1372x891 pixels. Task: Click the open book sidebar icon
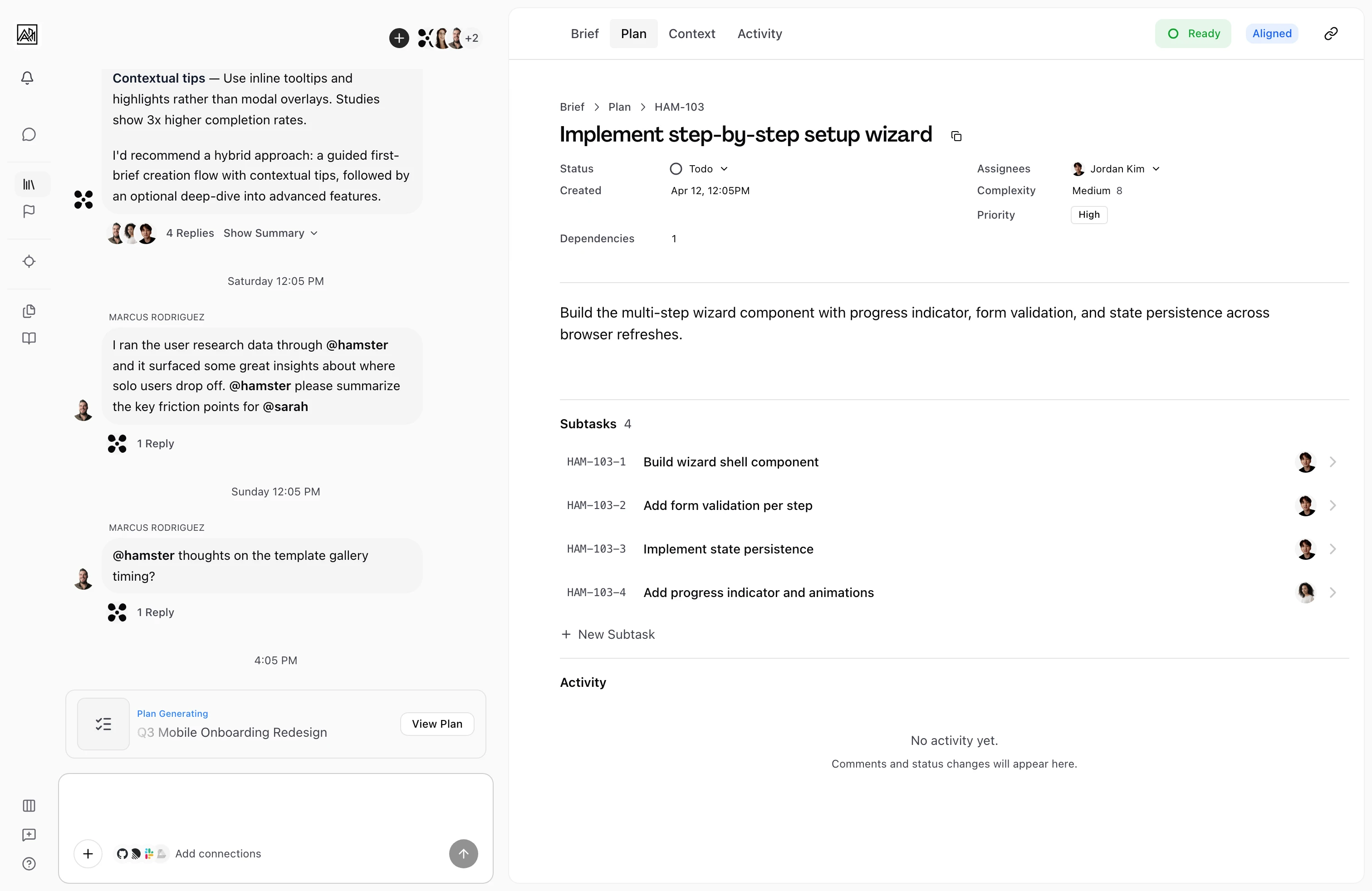point(29,338)
